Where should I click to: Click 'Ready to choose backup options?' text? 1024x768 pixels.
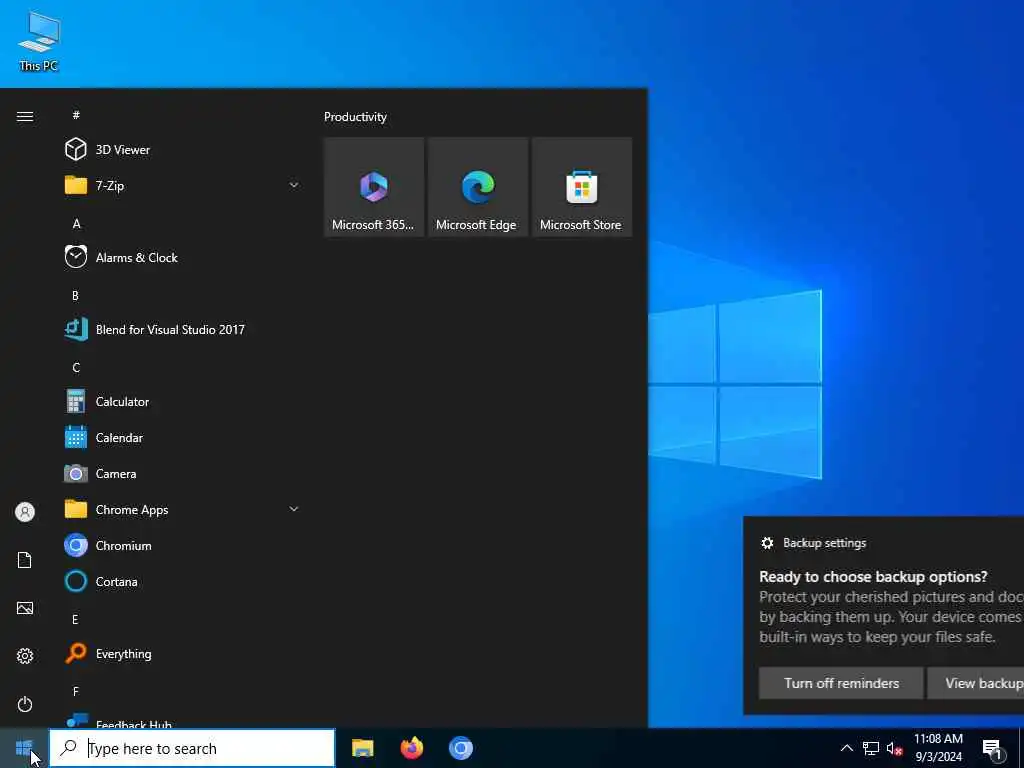tap(873, 577)
